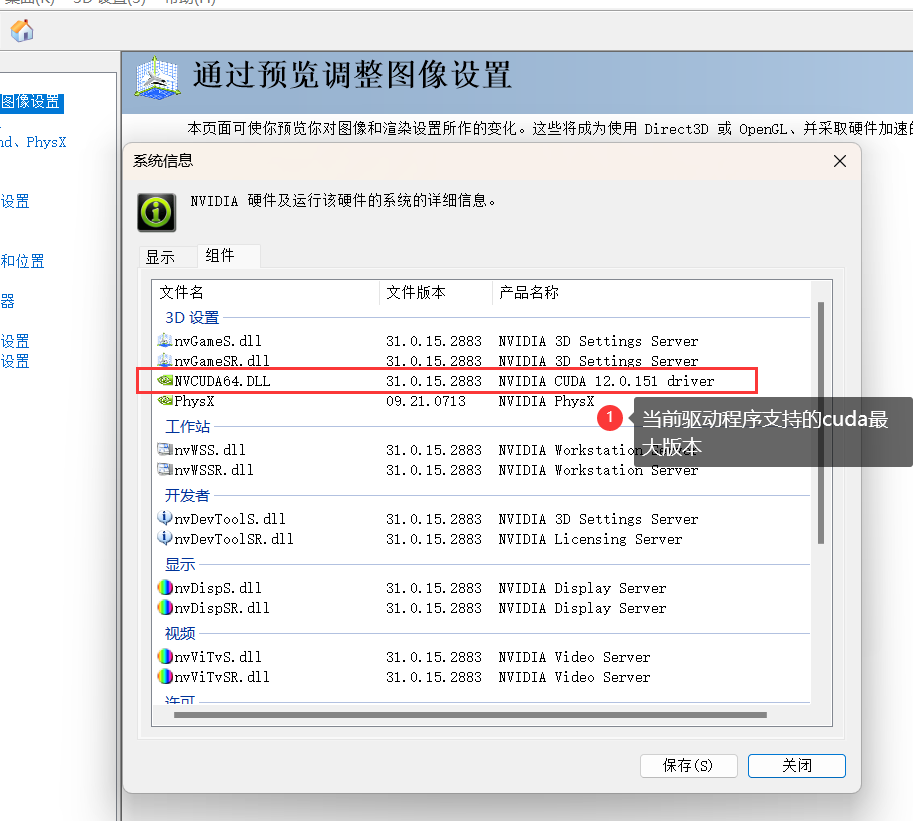Click the 保存(S) button
Image resolution: width=913 pixels, height=821 pixels.
688,766
